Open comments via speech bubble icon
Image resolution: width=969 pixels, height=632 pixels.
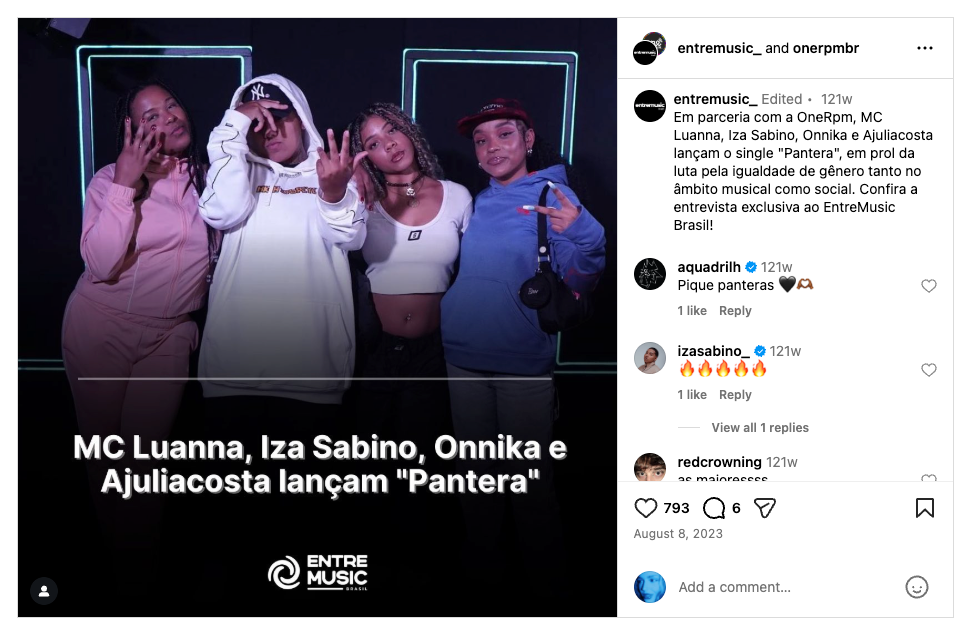tap(714, 508)
